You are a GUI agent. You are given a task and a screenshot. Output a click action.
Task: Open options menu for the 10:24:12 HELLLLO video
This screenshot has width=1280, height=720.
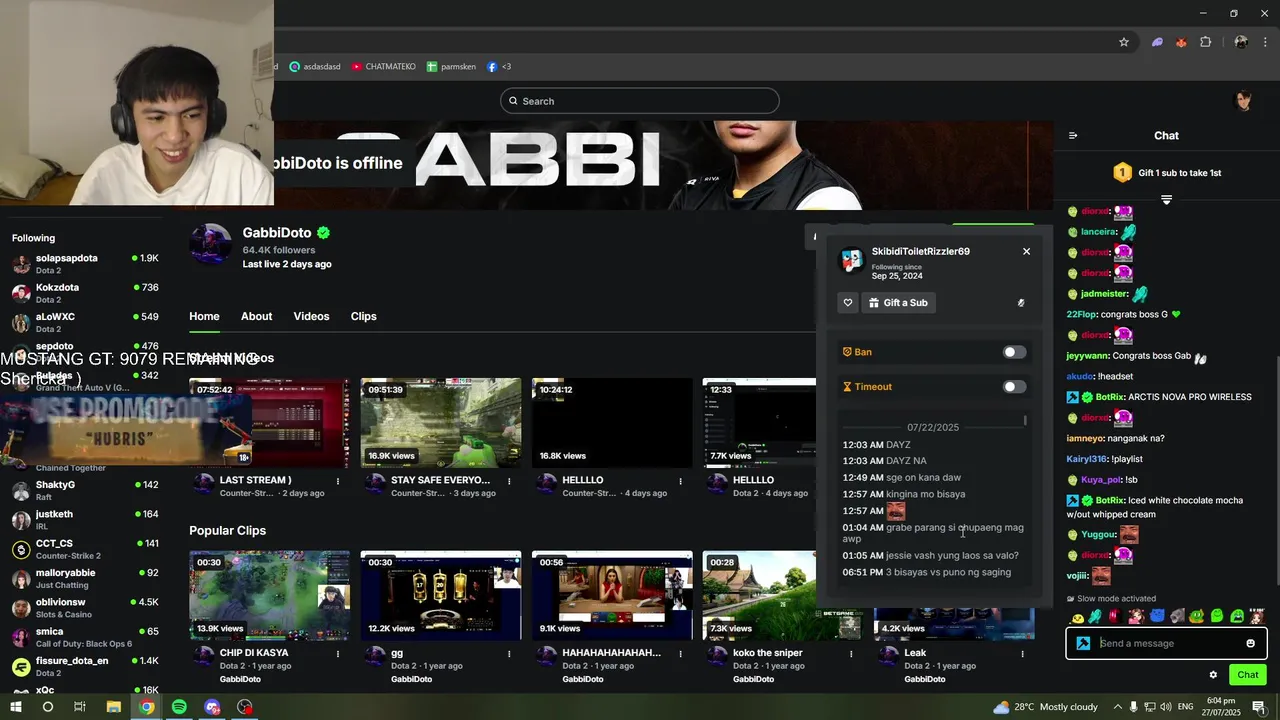tap(680, 481)
